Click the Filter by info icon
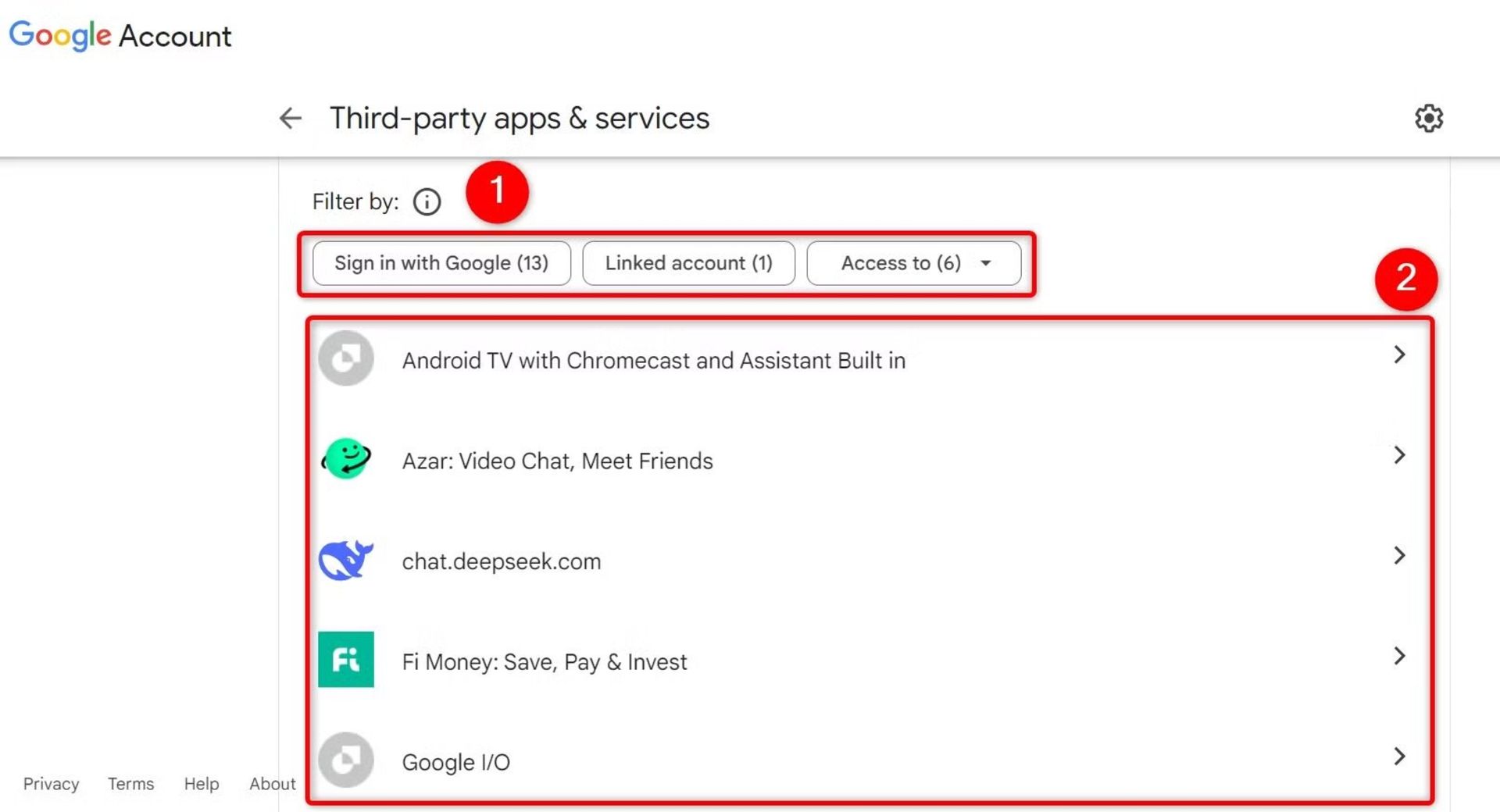Image resolution: width=1500 pixels, height=812 pixels. pyautogui.click(x=427, y=202)
